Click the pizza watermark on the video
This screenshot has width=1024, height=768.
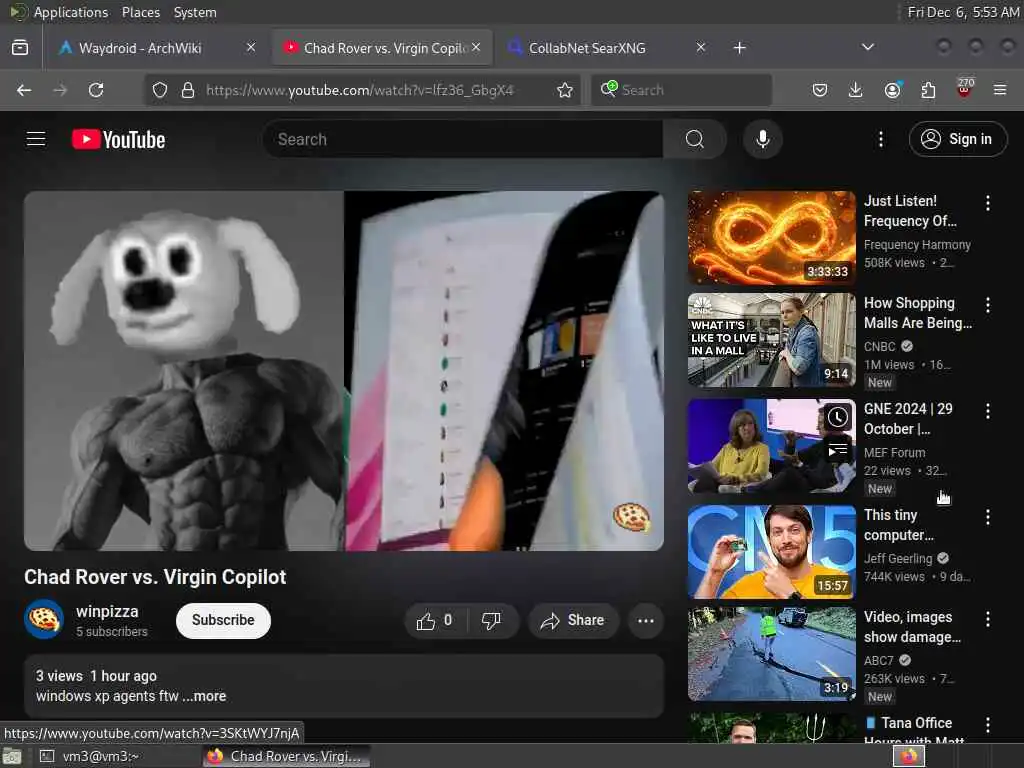[631, 517]
